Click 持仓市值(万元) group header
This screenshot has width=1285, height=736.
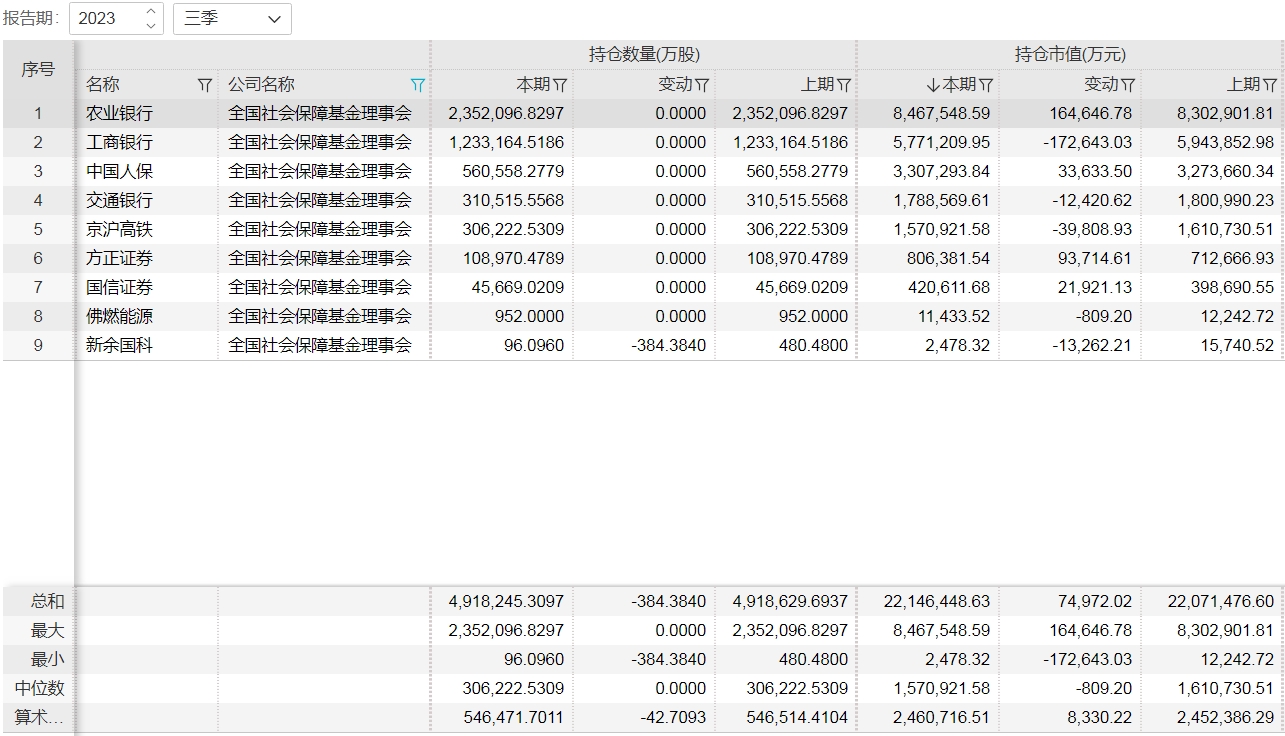coord(1070,55)
